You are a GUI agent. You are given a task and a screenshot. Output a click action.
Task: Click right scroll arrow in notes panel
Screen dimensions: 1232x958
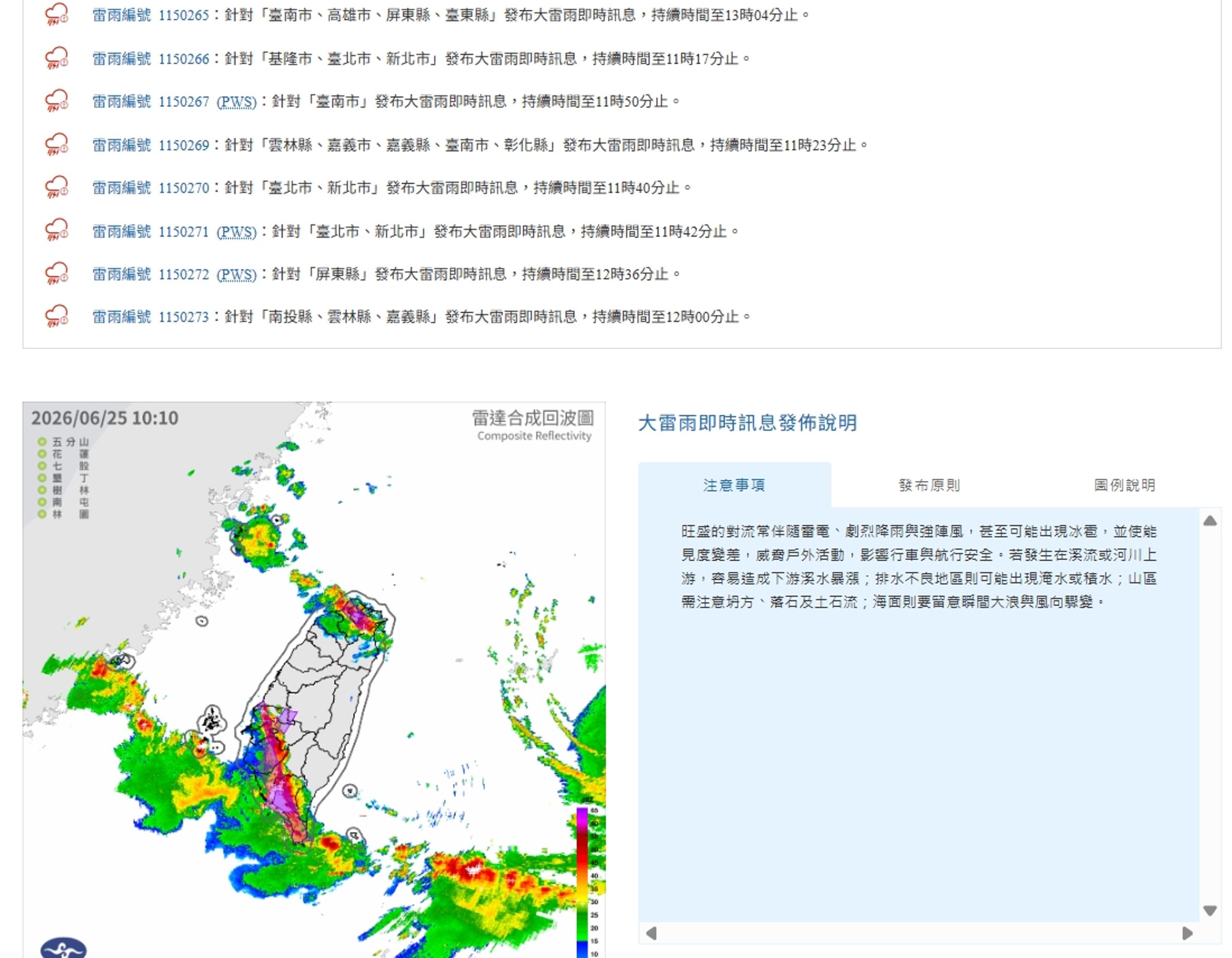click(1187, 933)
